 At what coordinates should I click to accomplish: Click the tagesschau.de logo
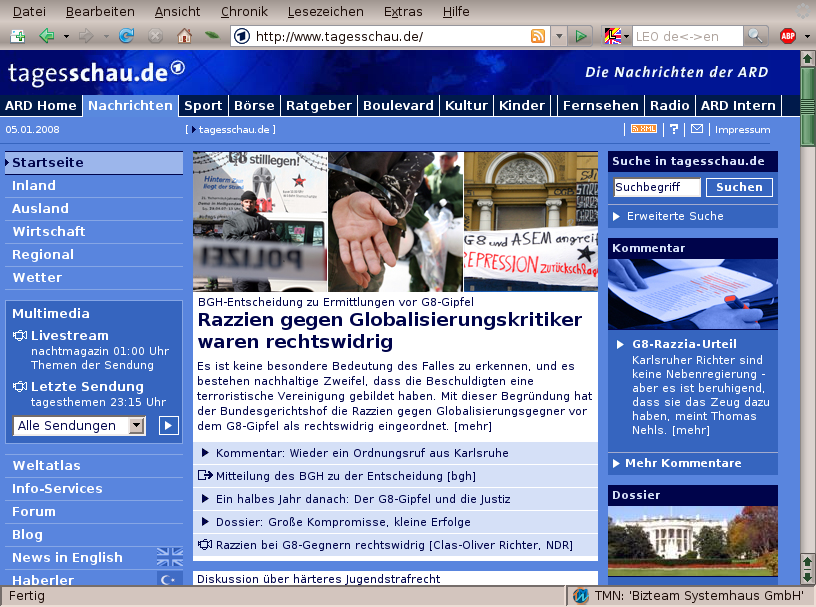96,73
